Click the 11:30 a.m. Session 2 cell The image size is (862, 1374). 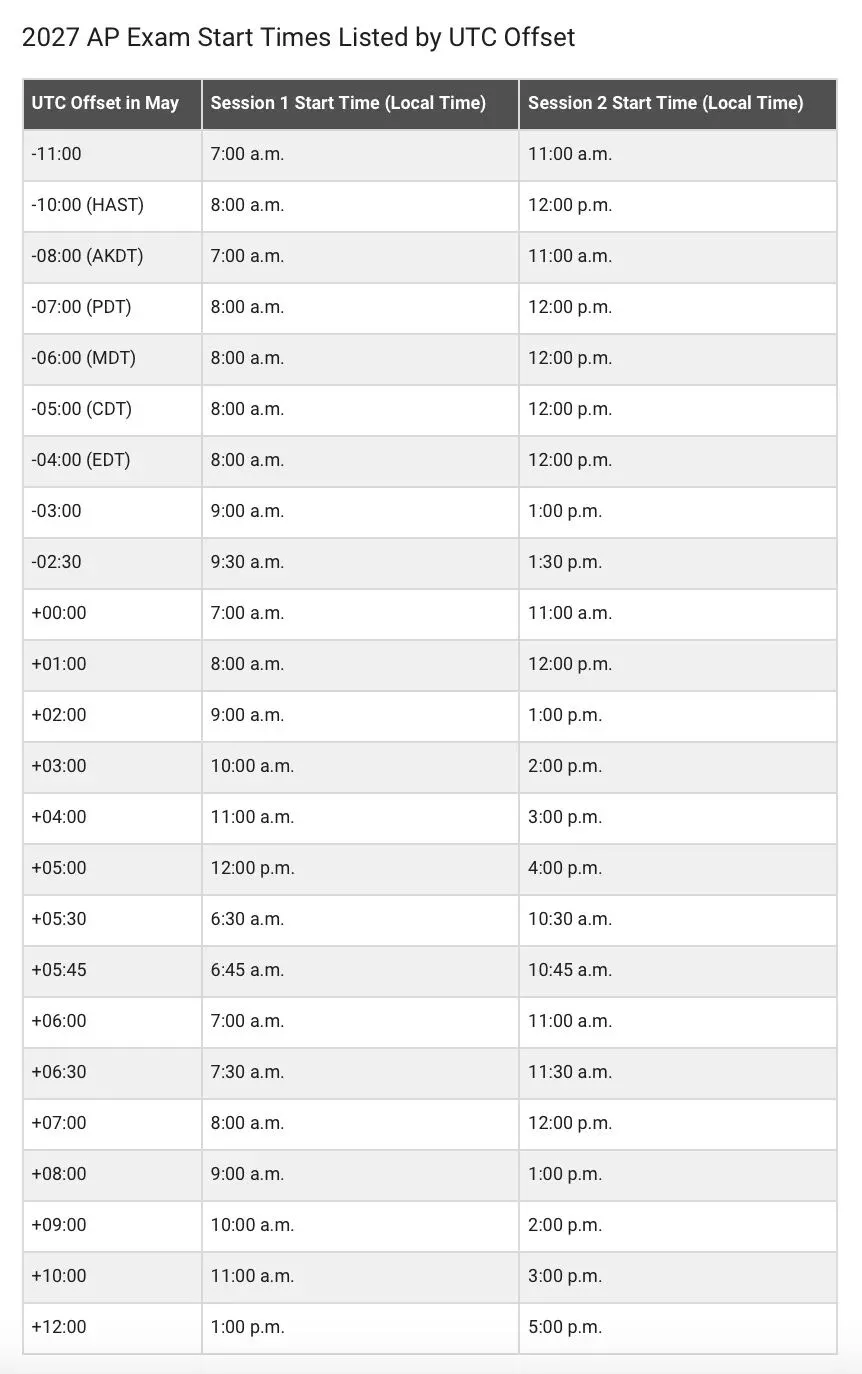click(678, 1073)
